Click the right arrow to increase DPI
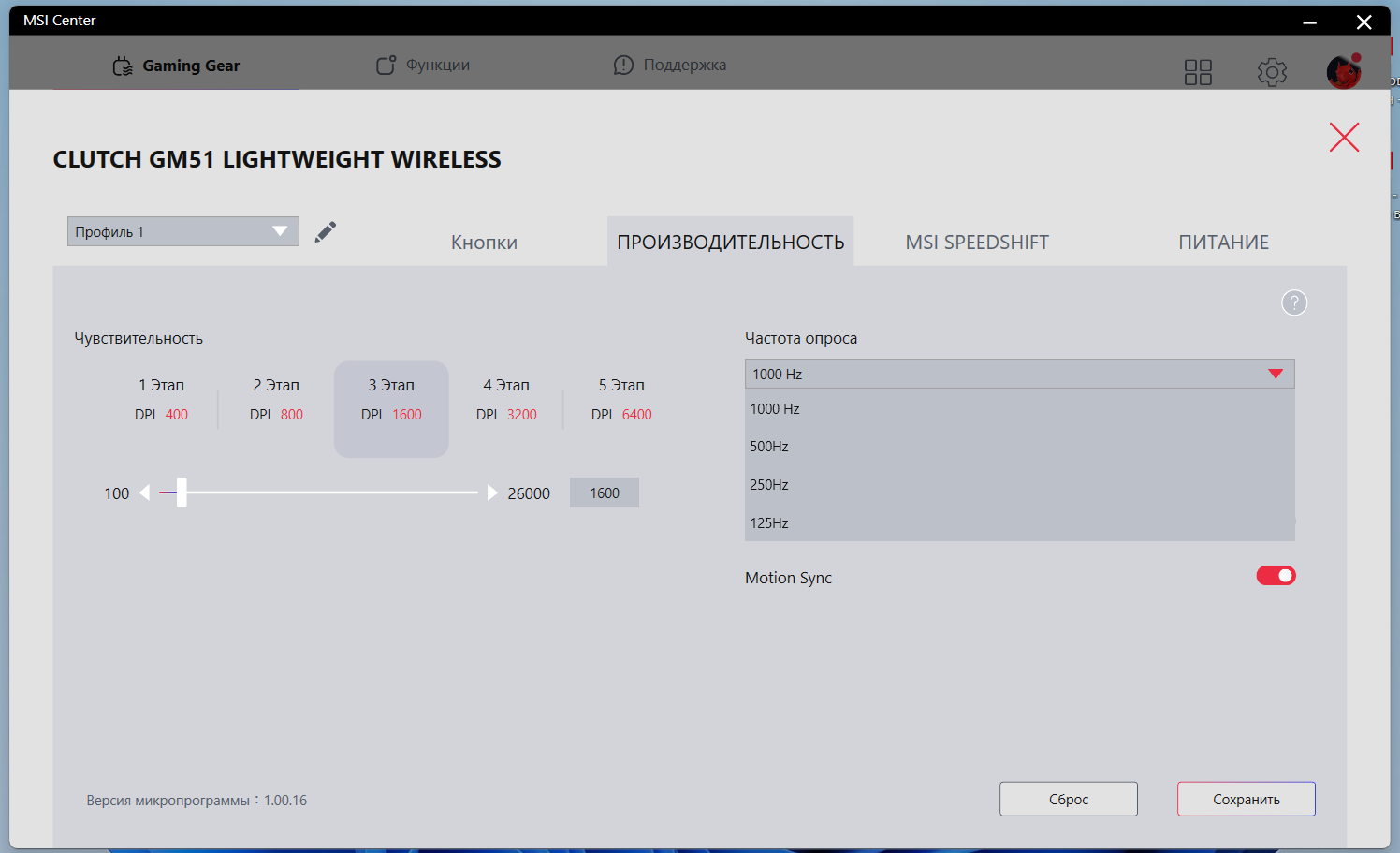The height and width of the screenshot is (853, 1400). coord(492,493)
